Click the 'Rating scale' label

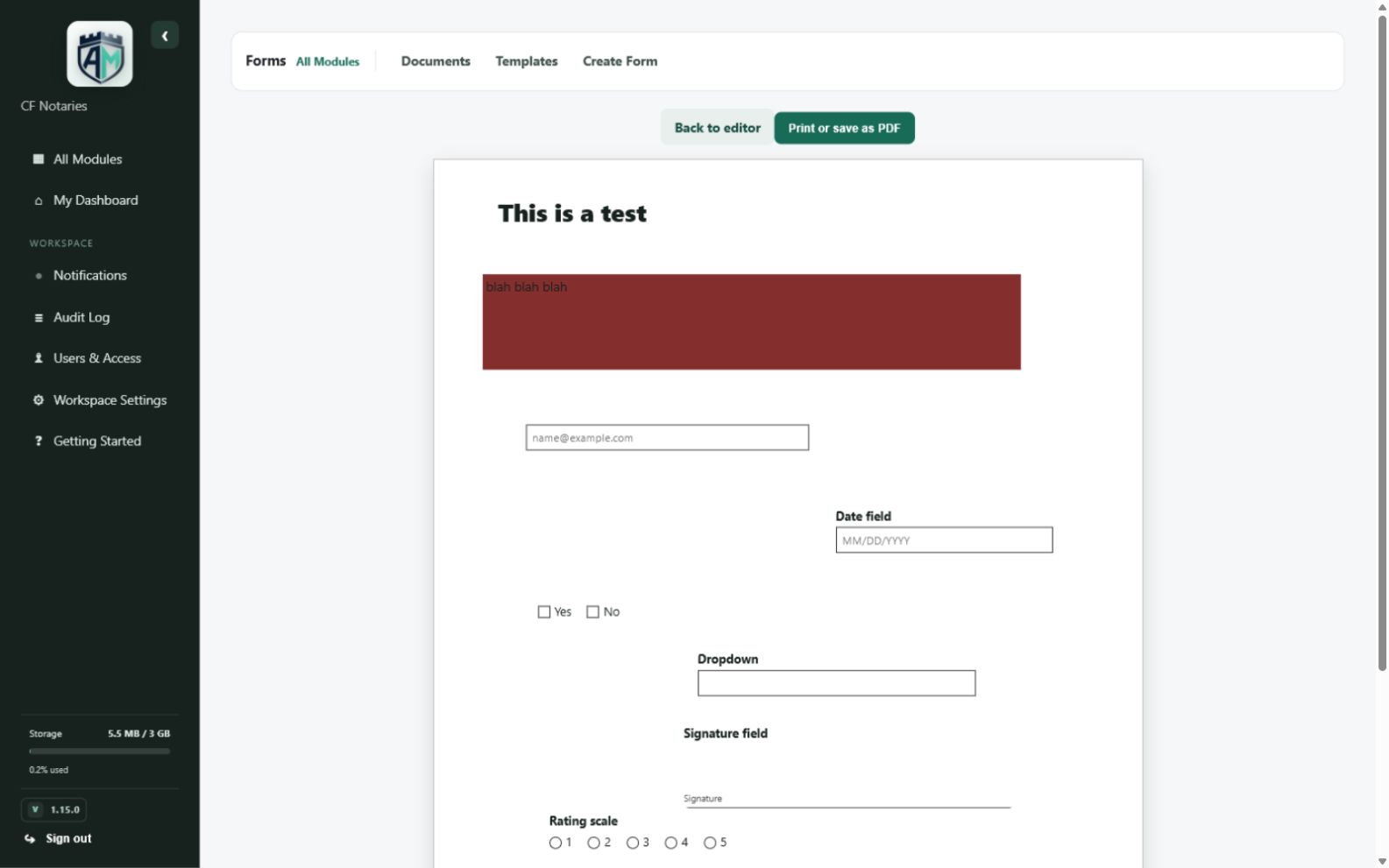[584, 822]
